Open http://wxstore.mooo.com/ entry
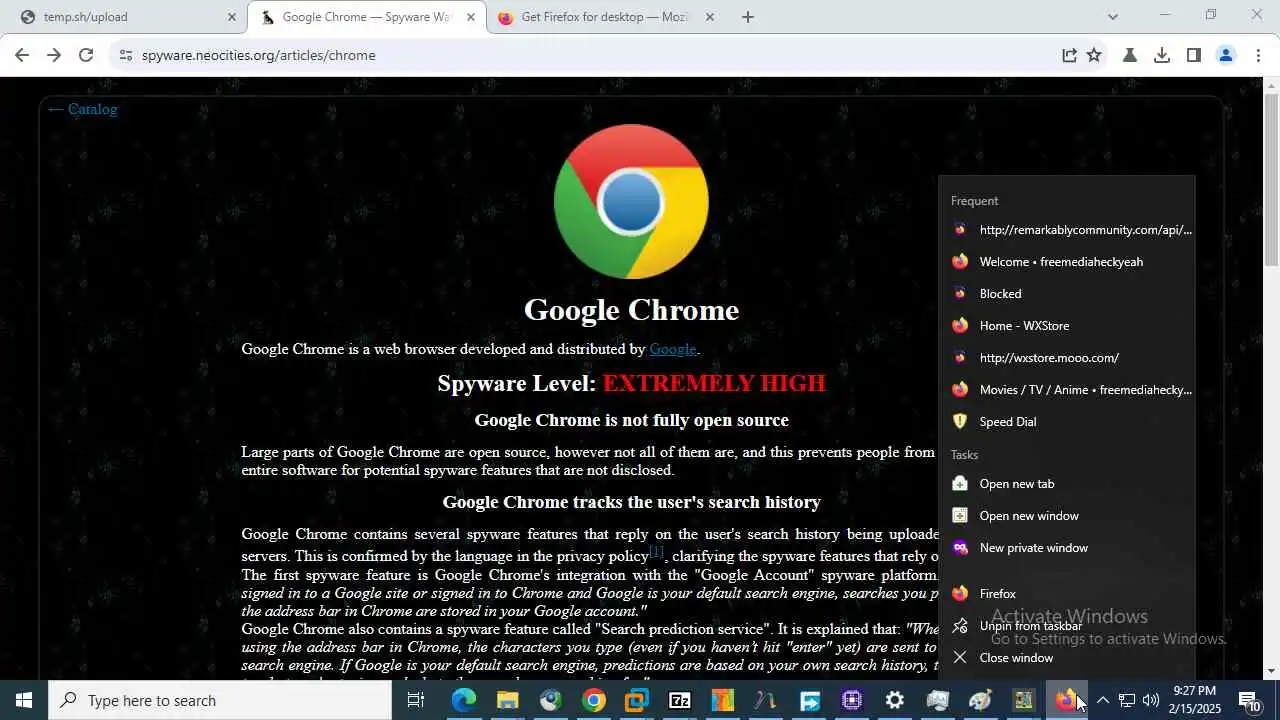 pyautogui.click(x=1067, y=358)
